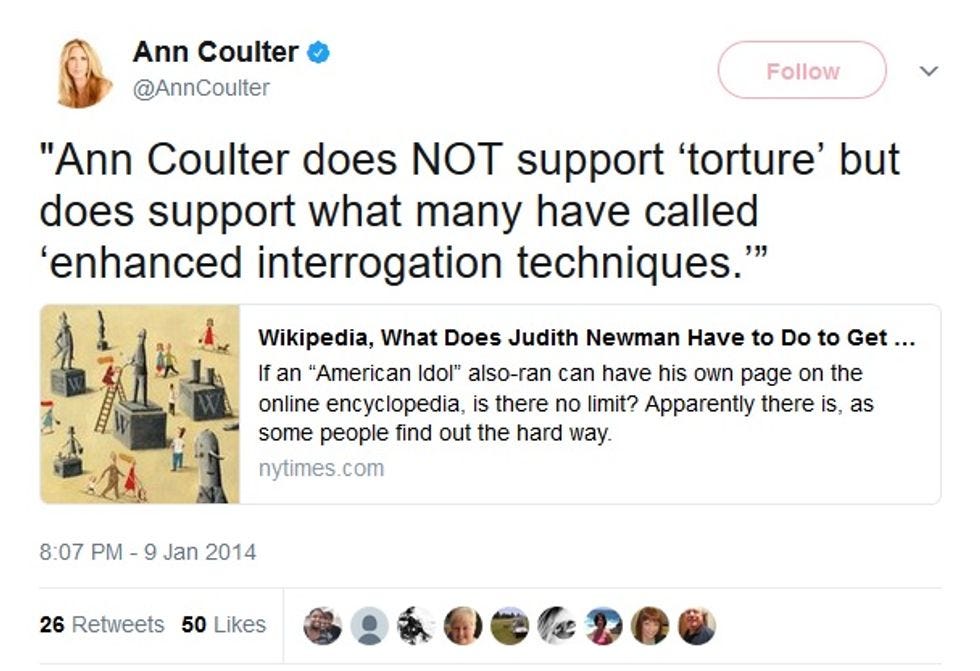This screenshot has height=671, width=980.
Task: Open Ann Coulter's profile picture
Action: [84, 72]
